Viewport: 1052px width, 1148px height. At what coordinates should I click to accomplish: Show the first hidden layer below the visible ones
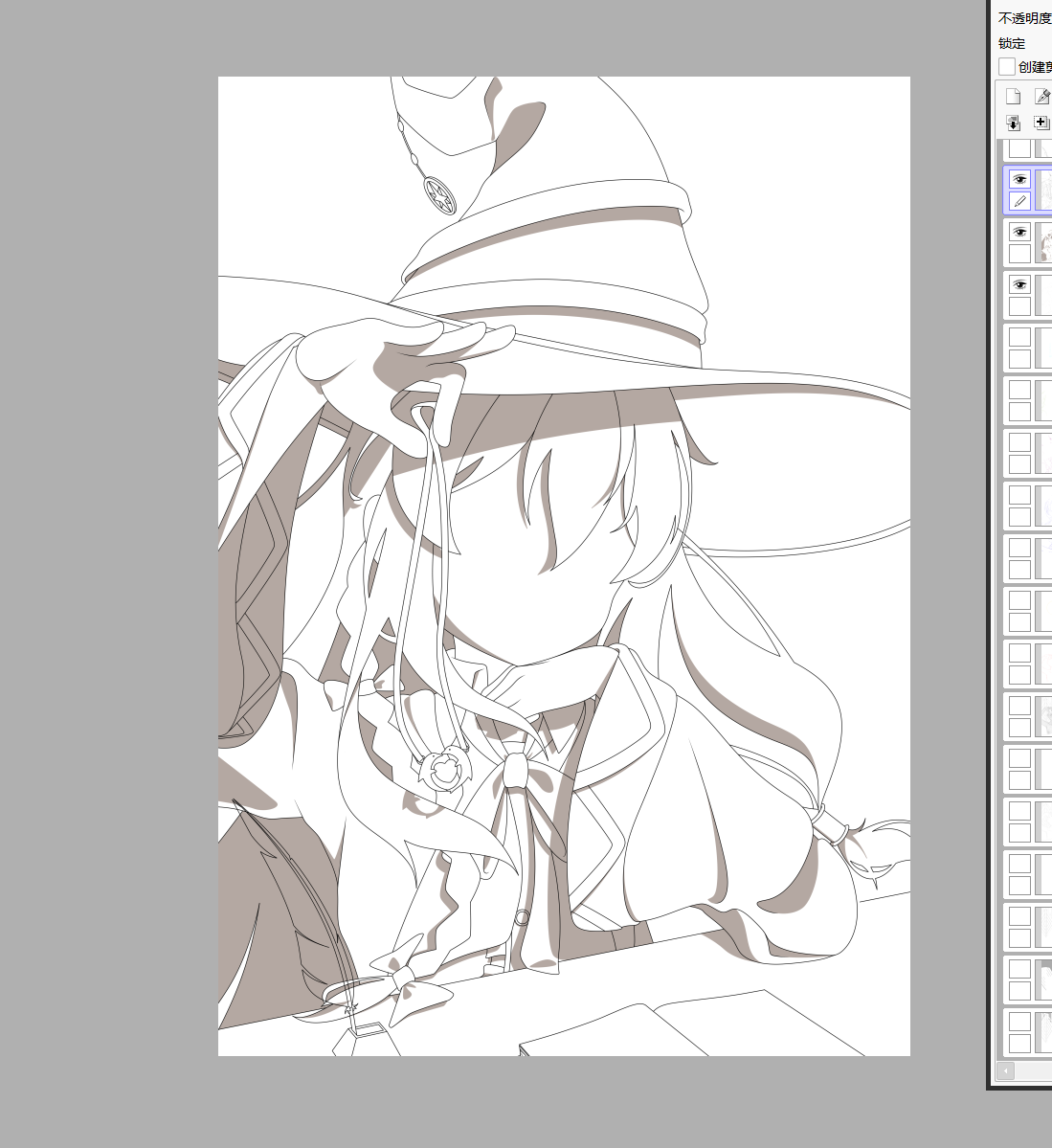point(1019,337)
